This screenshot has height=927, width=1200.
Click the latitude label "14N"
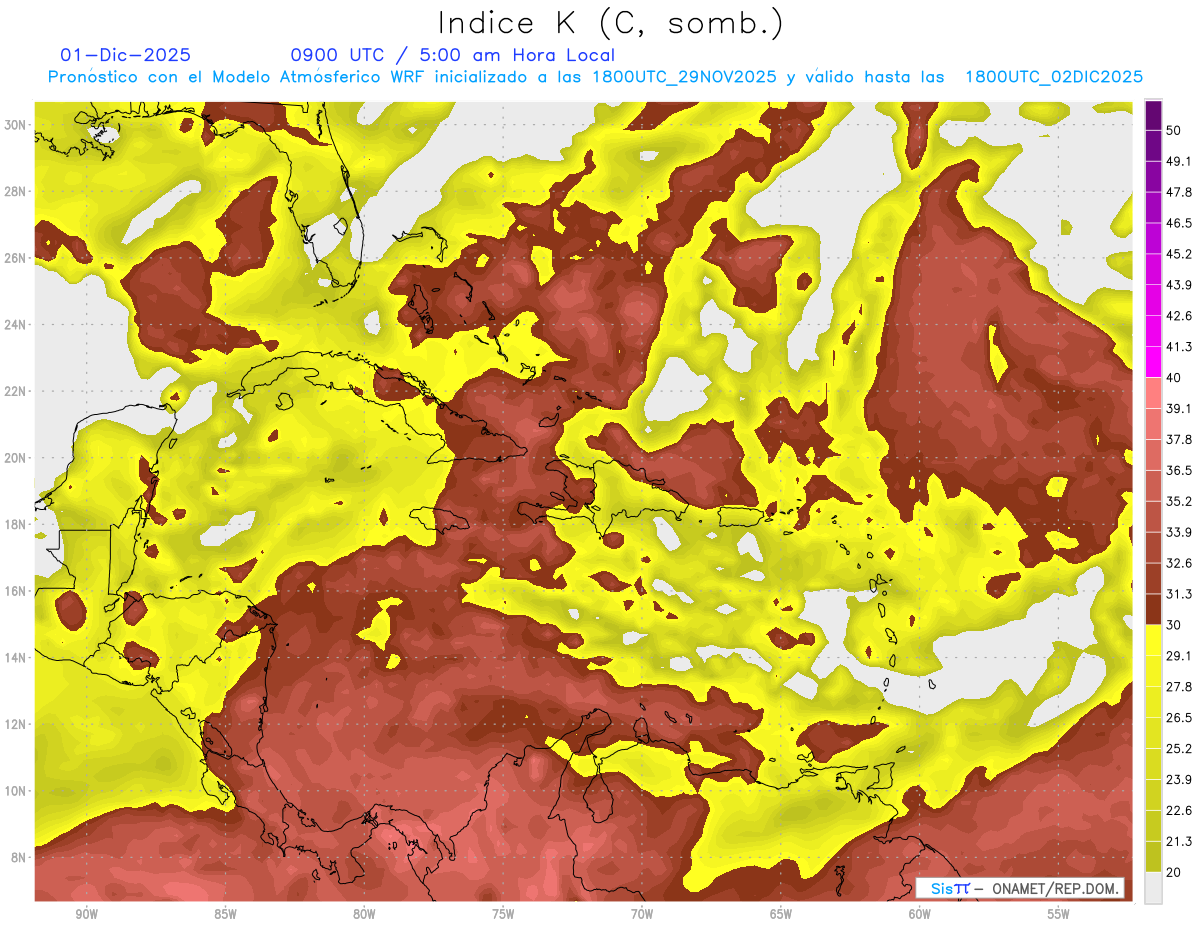coord(17,657)
